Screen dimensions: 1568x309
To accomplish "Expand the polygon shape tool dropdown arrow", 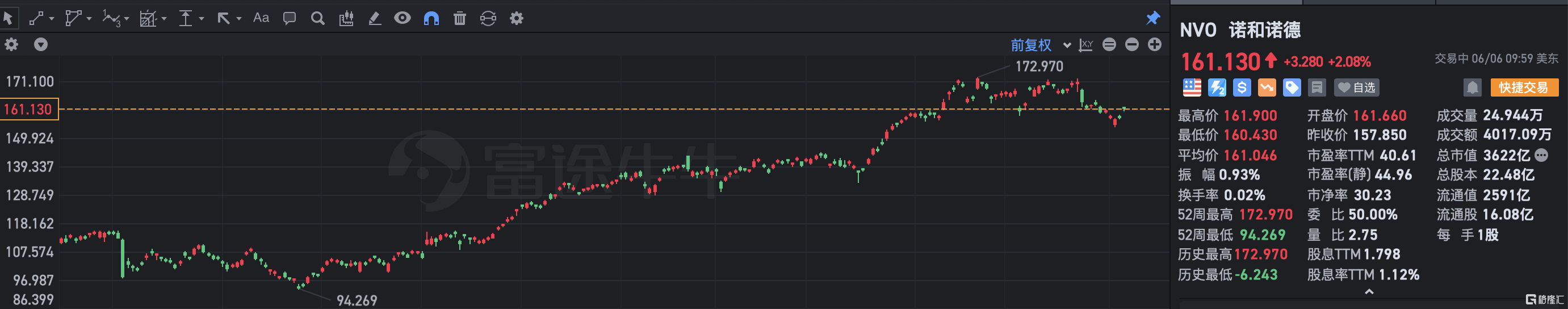I will (89, 19).
